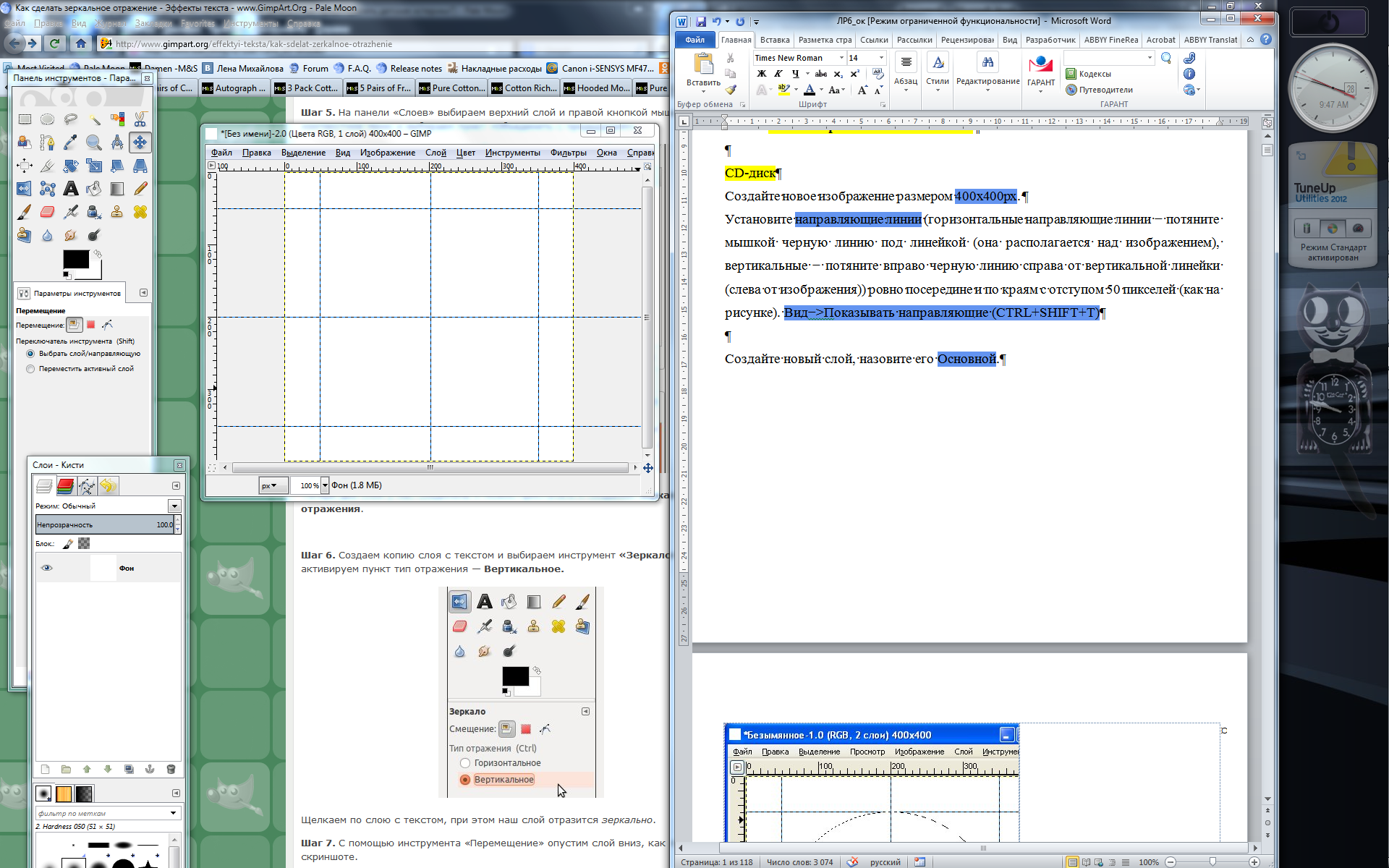Set move mode to path
Viewport: 1389px width, 868px height.
coord(107,325)
